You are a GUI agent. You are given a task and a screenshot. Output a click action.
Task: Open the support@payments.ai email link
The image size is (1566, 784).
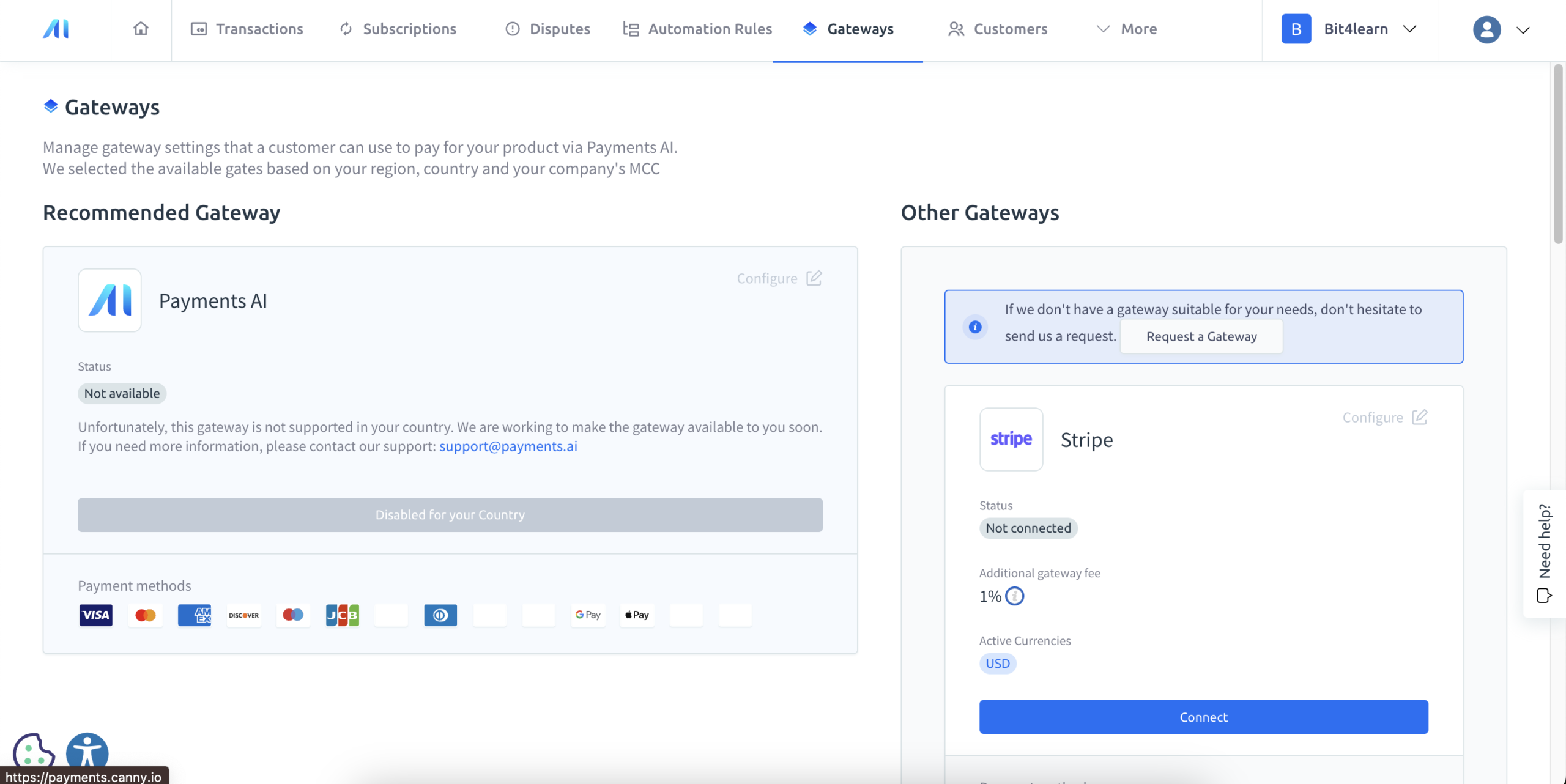pos(508,446)
